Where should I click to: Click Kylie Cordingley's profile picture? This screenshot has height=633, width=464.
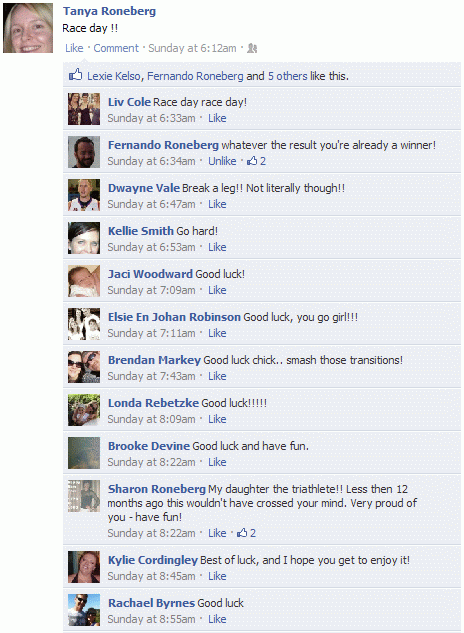point(84,567)
